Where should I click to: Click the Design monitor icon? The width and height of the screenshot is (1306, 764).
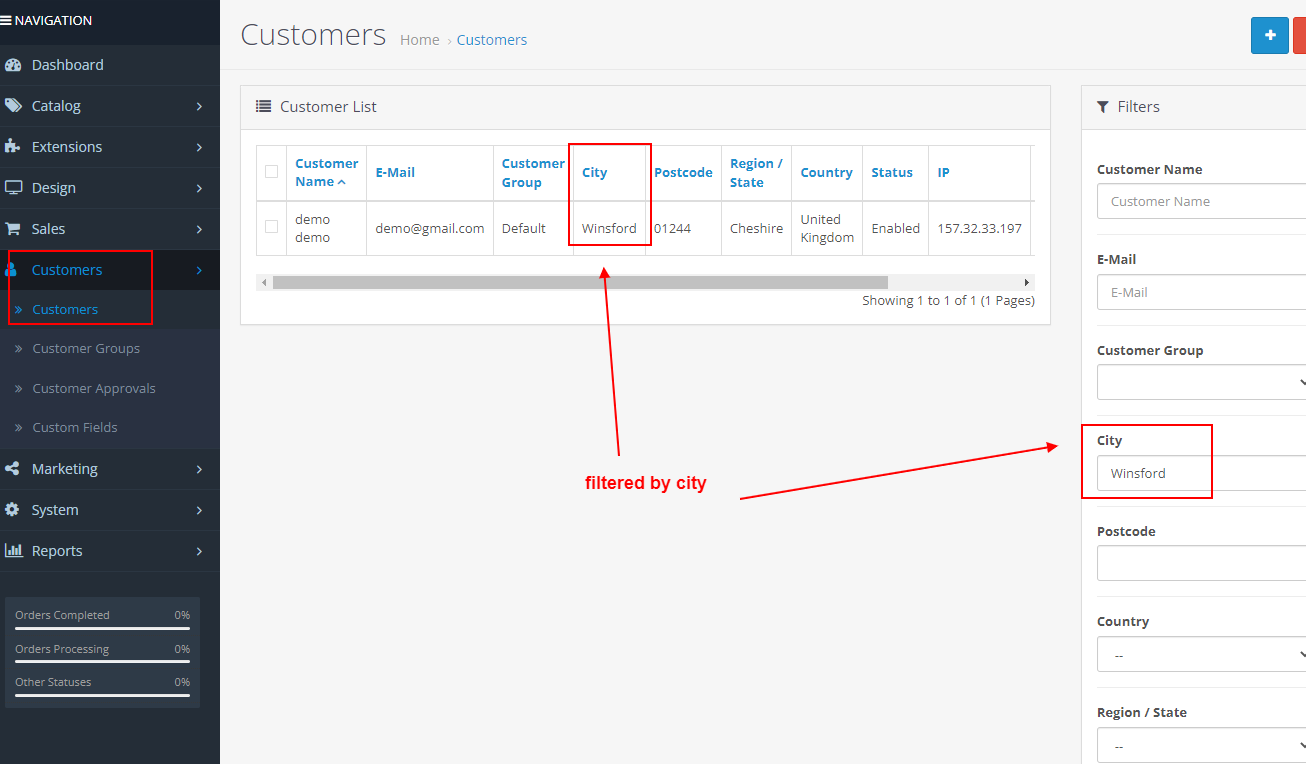tap(13, 188)
